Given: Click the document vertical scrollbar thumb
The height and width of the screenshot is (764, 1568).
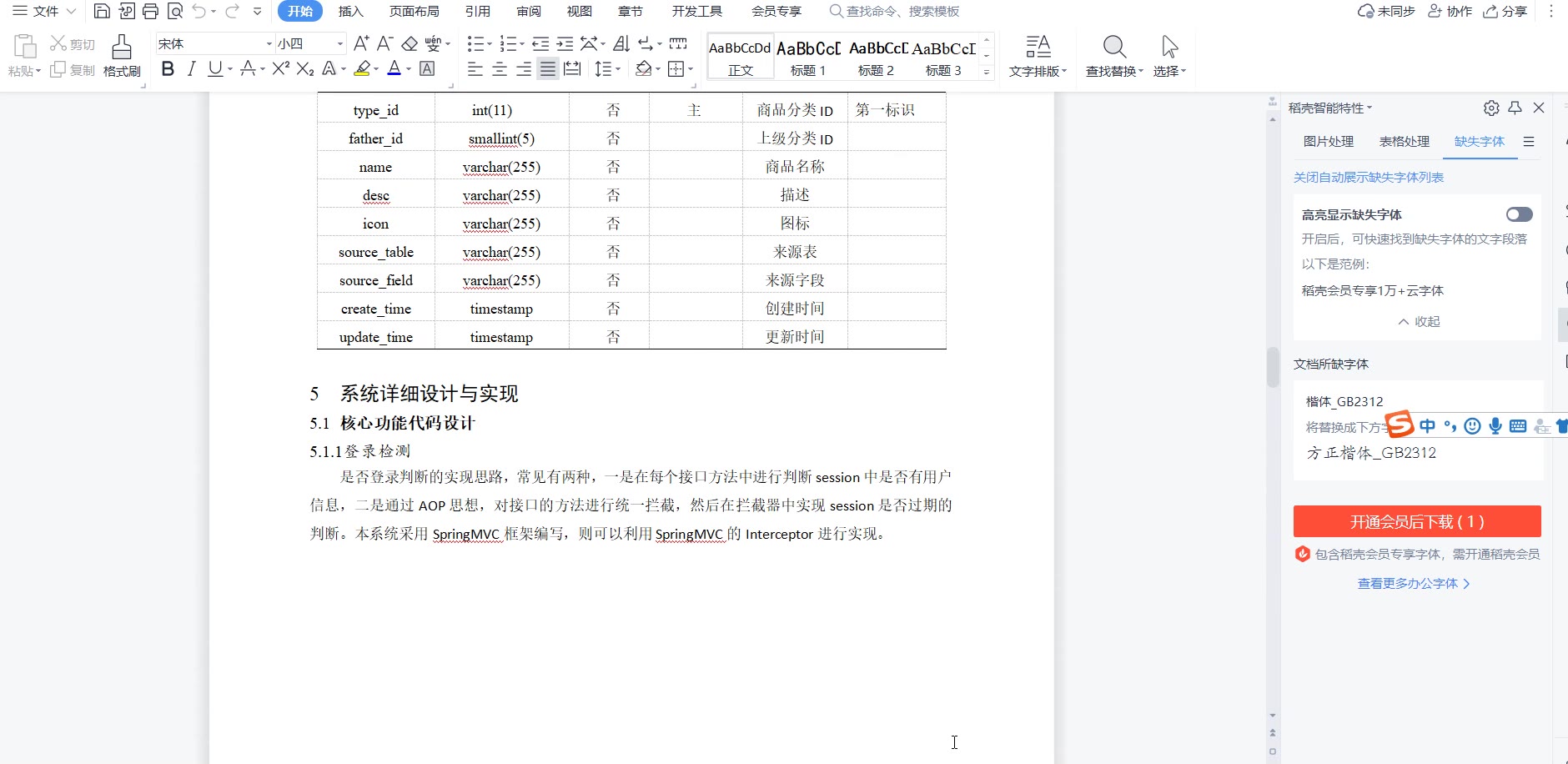Looking at the screenshot, I should pos(1273,367).
